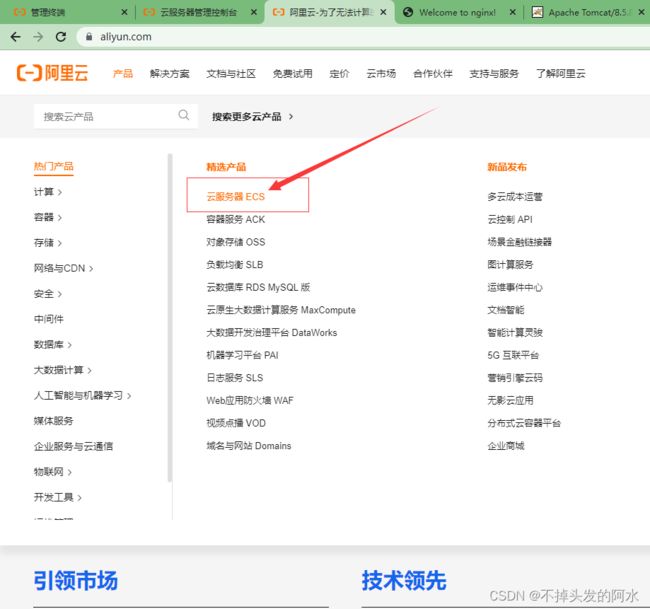This screenshot has width=650, height=609.
Task: Open 云服务器 ECS product link
Action: [x=235, y=197]
